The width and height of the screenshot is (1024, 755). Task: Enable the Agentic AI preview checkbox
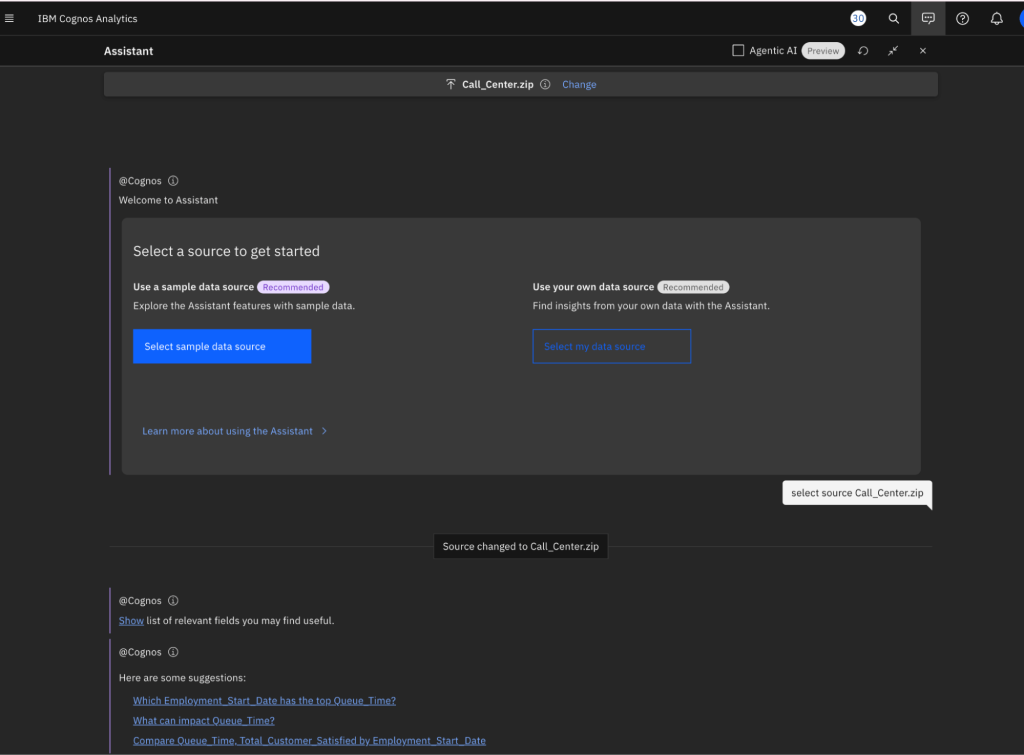[737, 50]
